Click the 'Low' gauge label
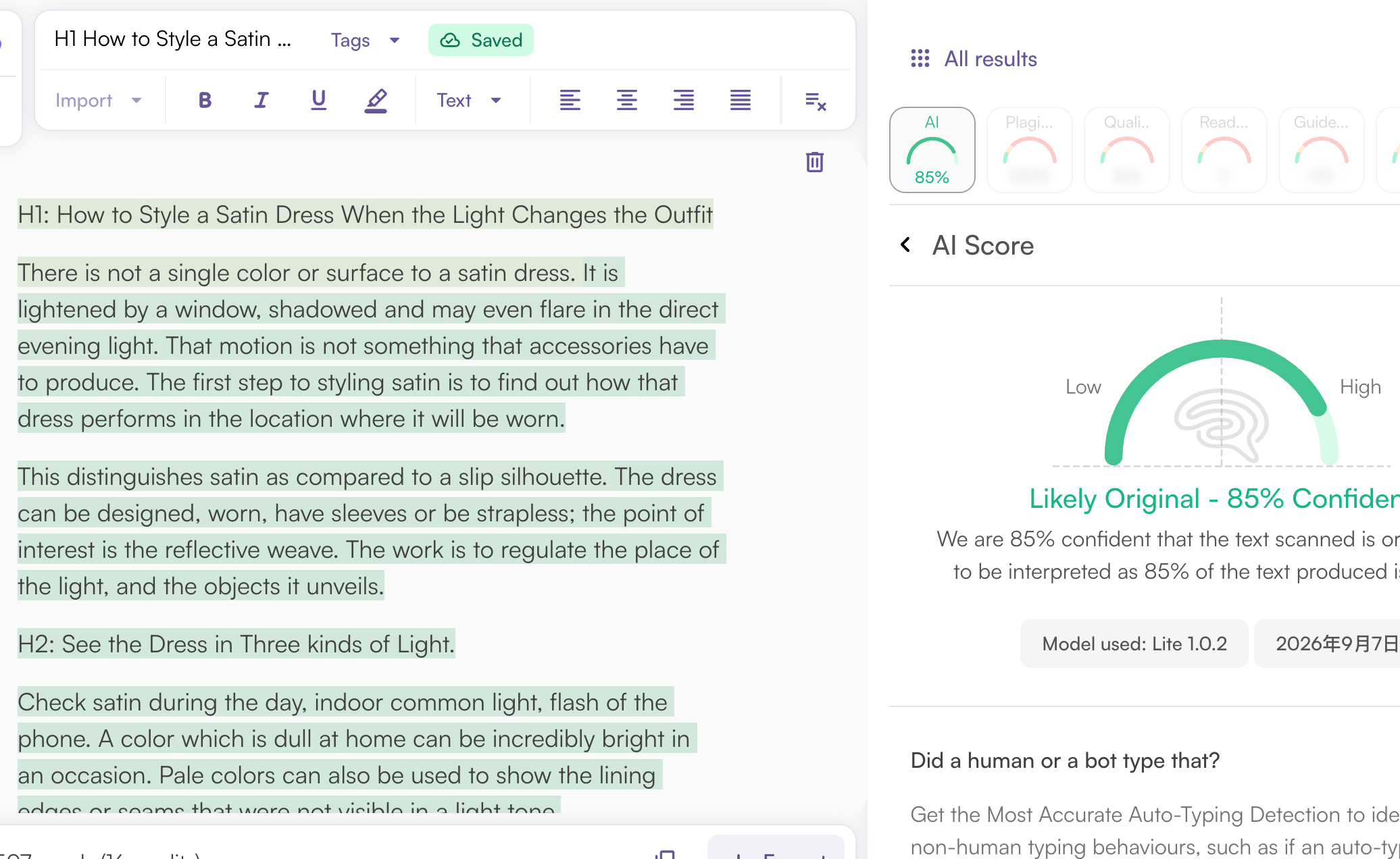 coord(1083,387)
